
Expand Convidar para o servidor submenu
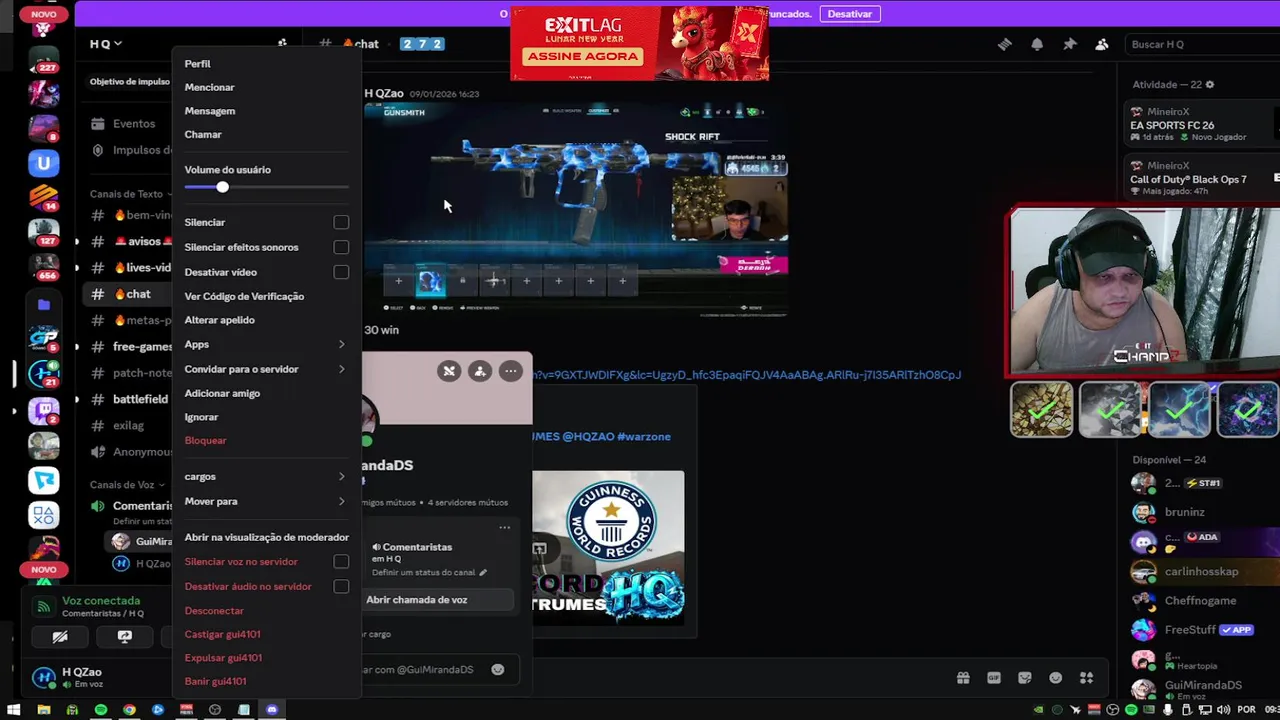[x=266, y=369]
